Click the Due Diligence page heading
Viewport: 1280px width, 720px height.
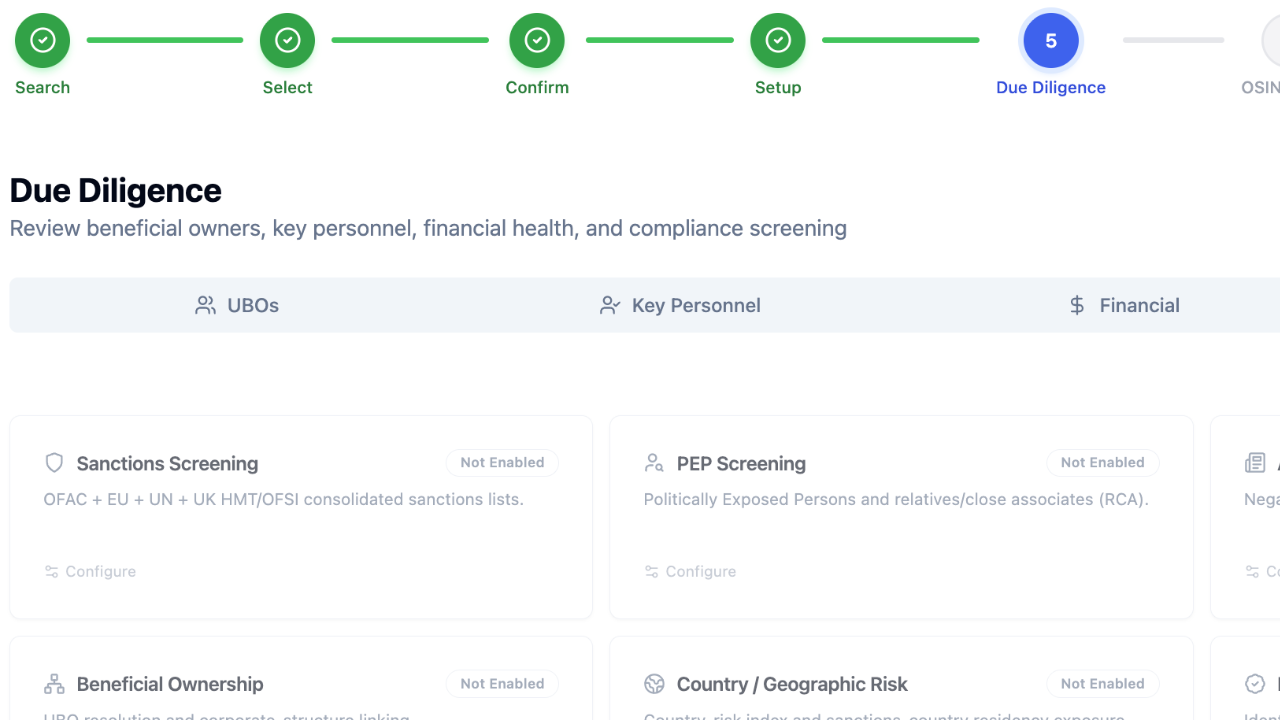coord(116,190)
